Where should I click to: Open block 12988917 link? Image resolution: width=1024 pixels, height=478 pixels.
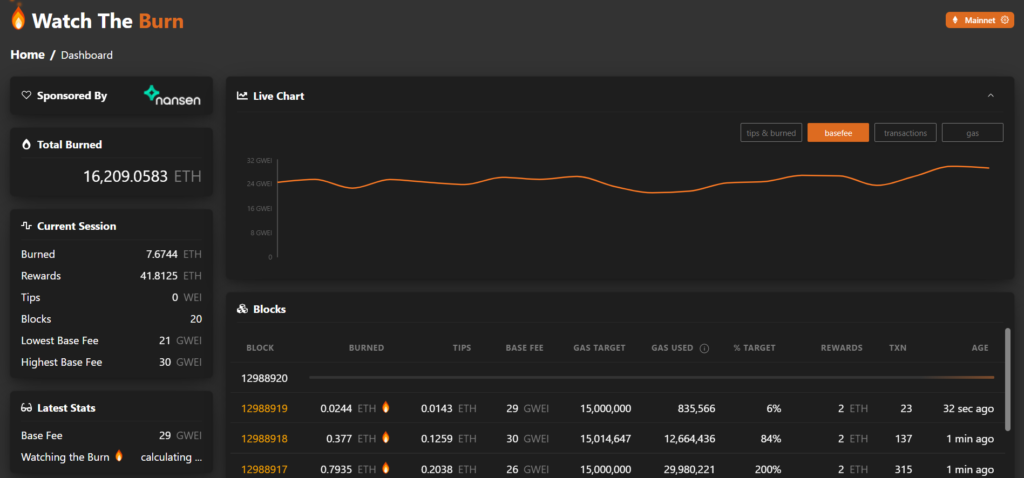[264, 469]
